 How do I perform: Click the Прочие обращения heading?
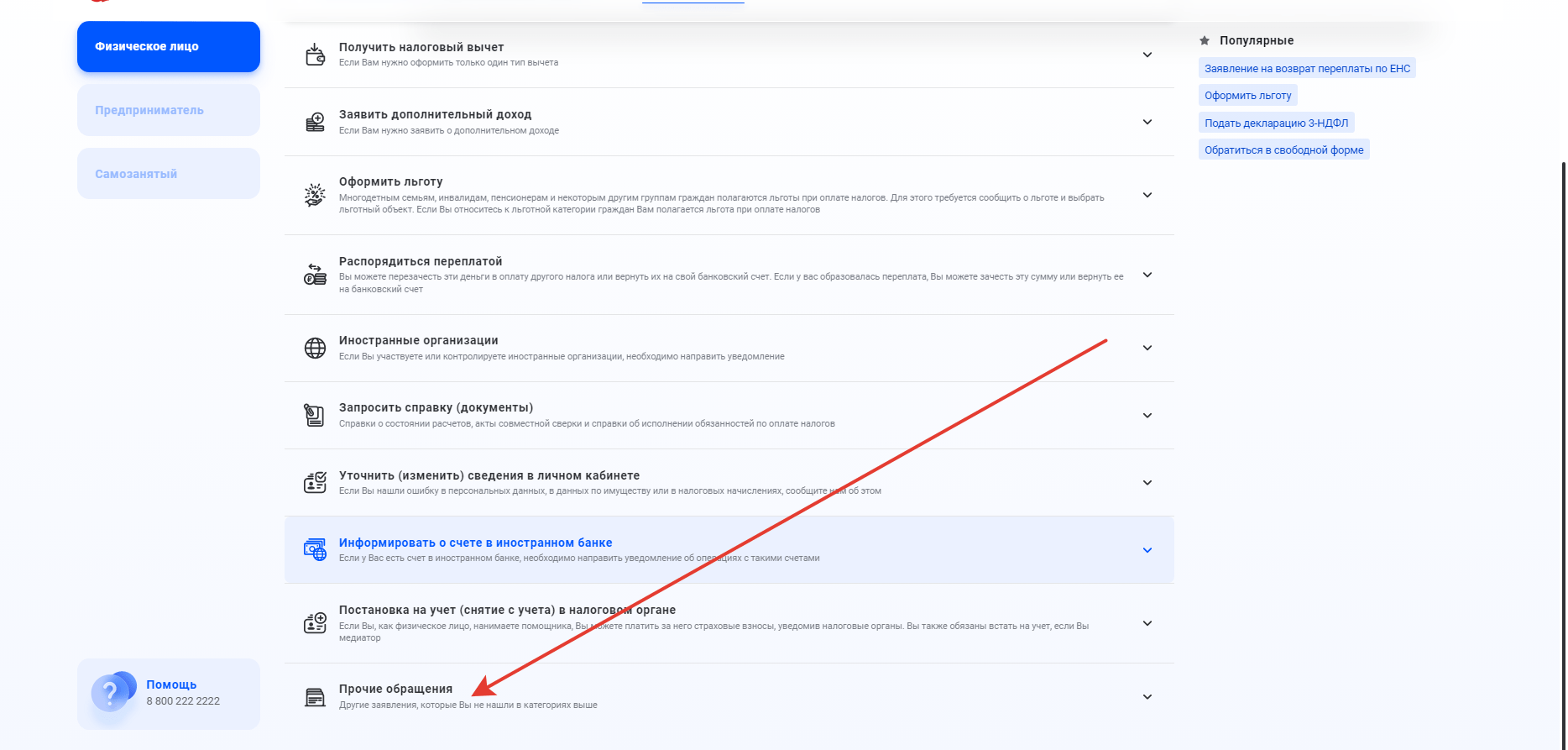395,689
